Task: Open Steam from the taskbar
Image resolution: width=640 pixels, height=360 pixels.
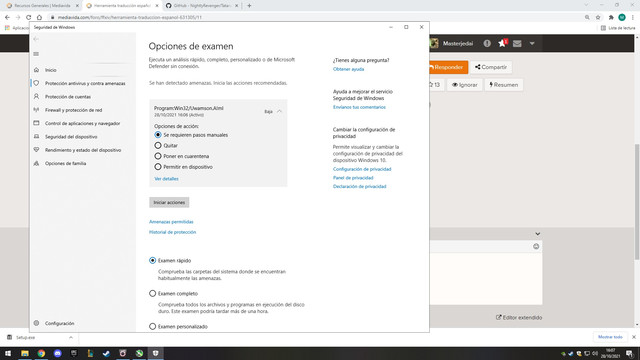Action: [107, 353]
